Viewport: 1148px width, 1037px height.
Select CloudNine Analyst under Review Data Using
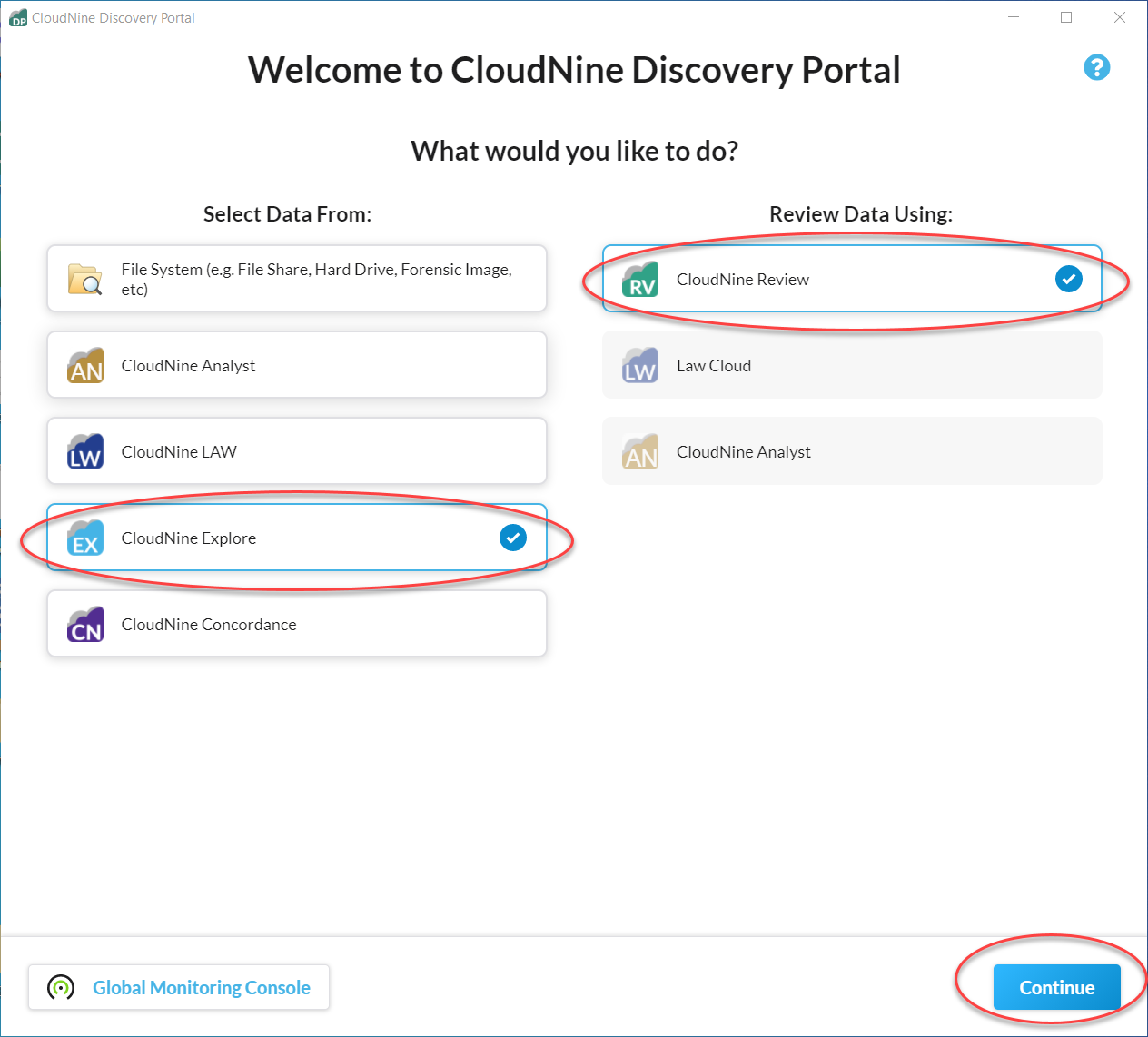click(x=851, y=451)
